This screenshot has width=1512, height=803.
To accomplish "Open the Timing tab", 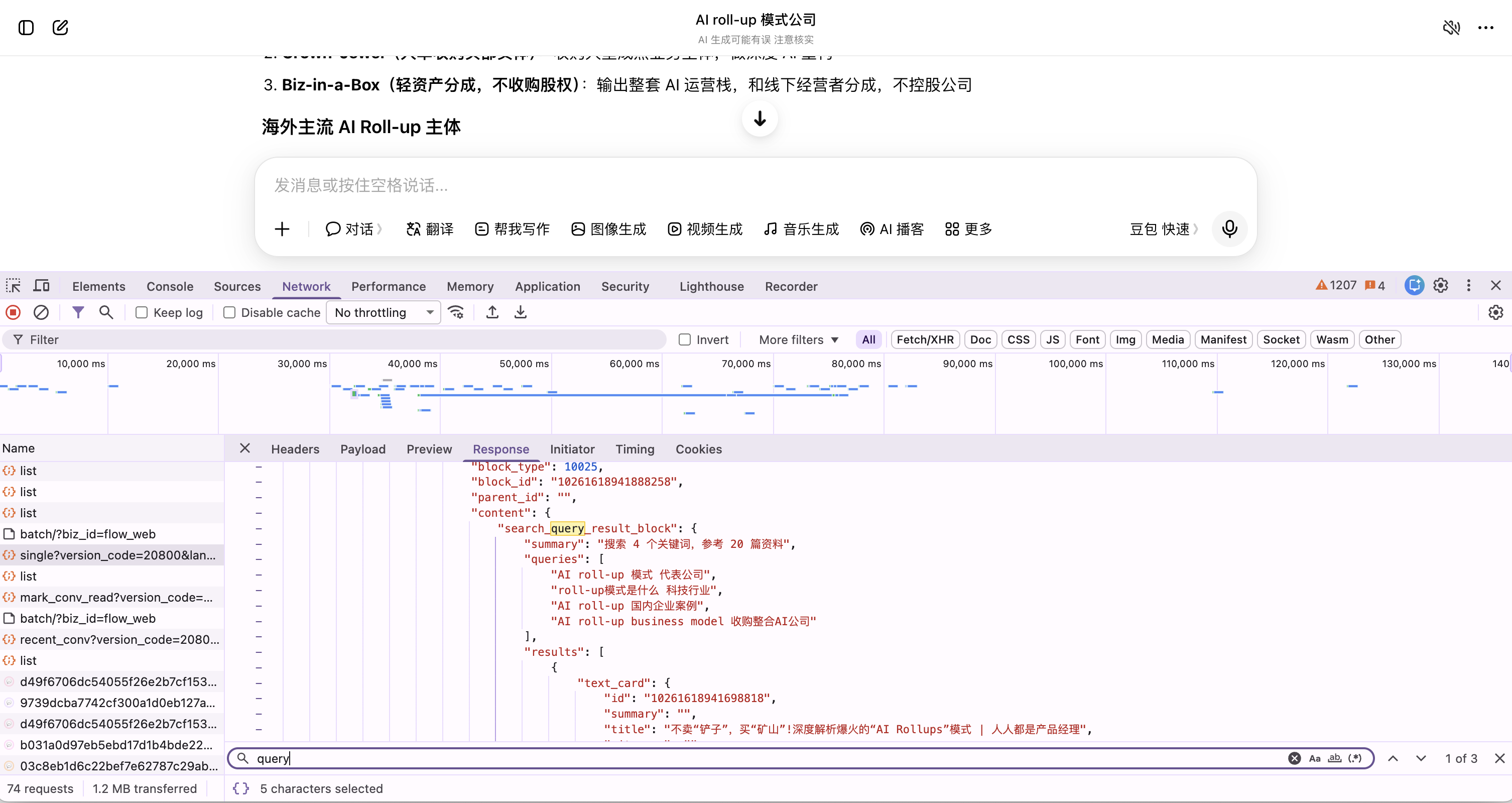I will click(x=635, y=449).
